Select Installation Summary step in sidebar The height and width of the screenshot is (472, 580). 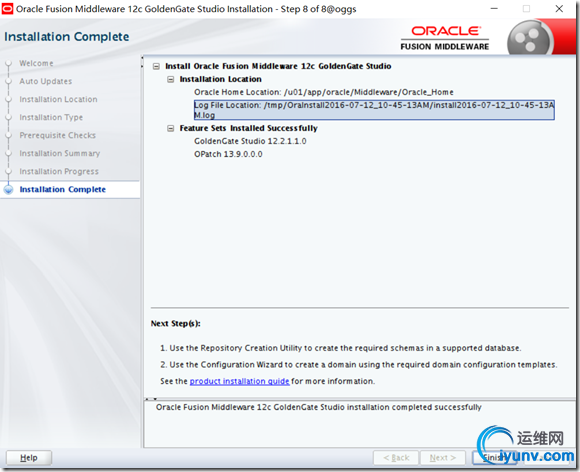click(x=60, y=153)
